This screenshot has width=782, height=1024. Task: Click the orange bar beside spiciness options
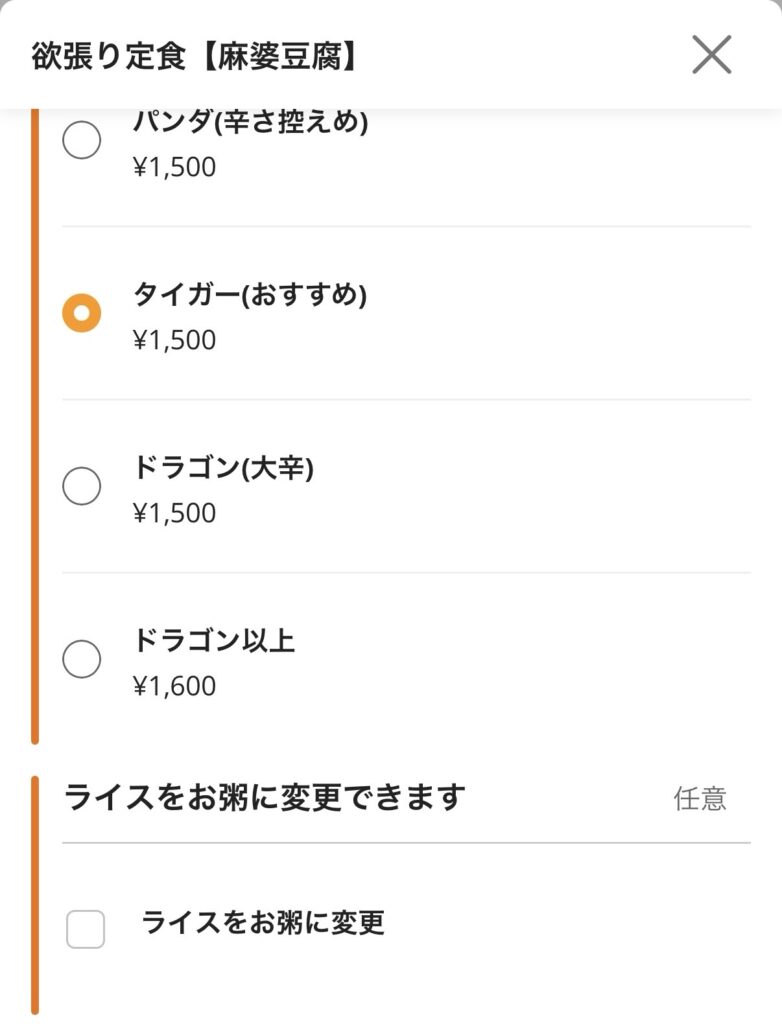[35, 430]
